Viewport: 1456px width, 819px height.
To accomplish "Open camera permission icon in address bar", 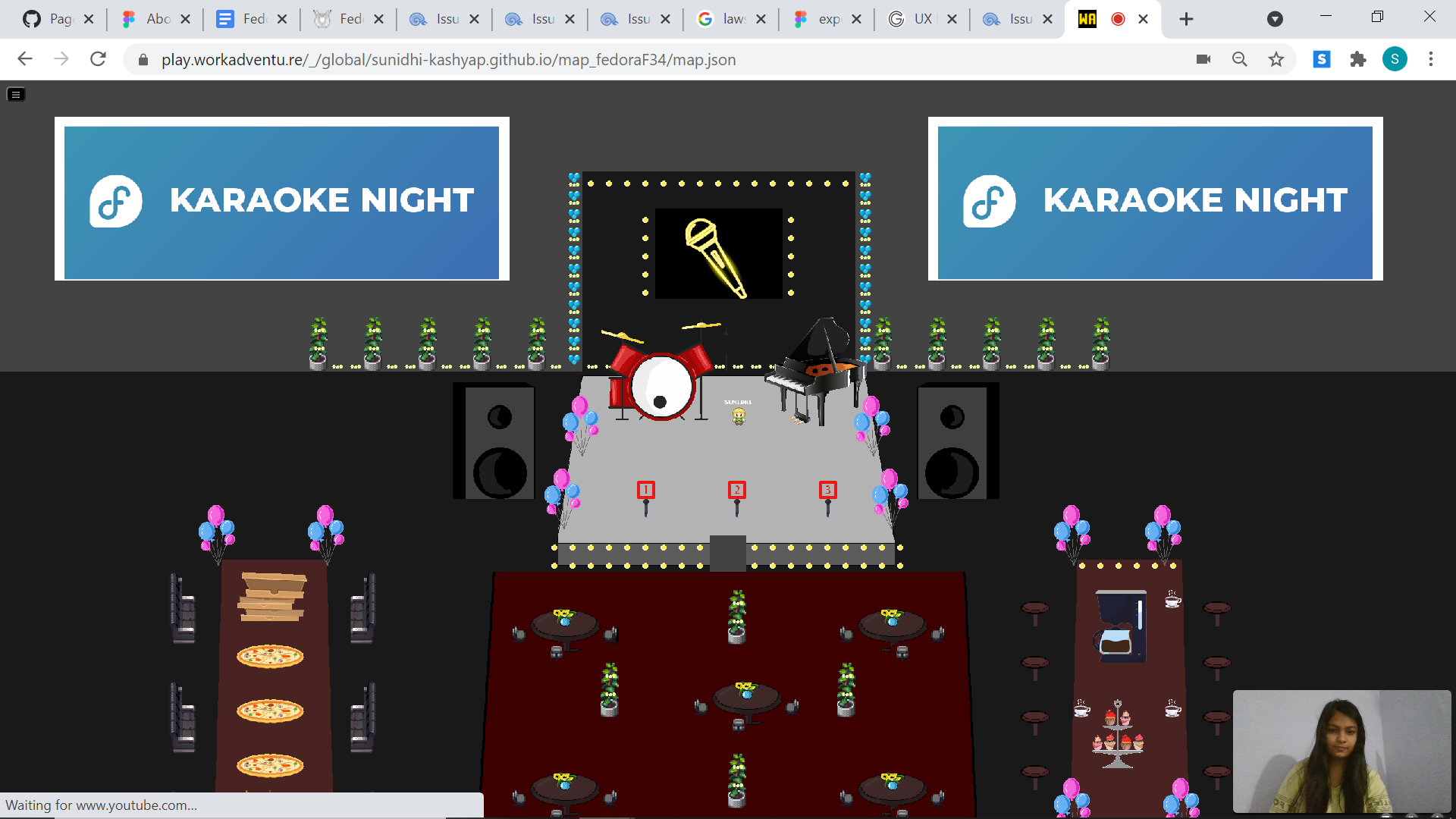I will (x=1203, y=59).
